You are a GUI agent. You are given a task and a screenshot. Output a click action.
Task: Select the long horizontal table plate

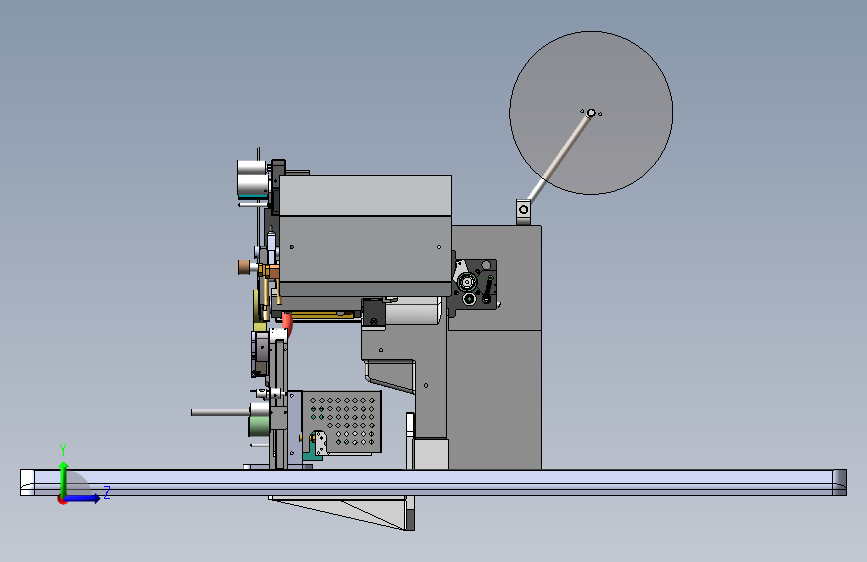click(433, 482)
